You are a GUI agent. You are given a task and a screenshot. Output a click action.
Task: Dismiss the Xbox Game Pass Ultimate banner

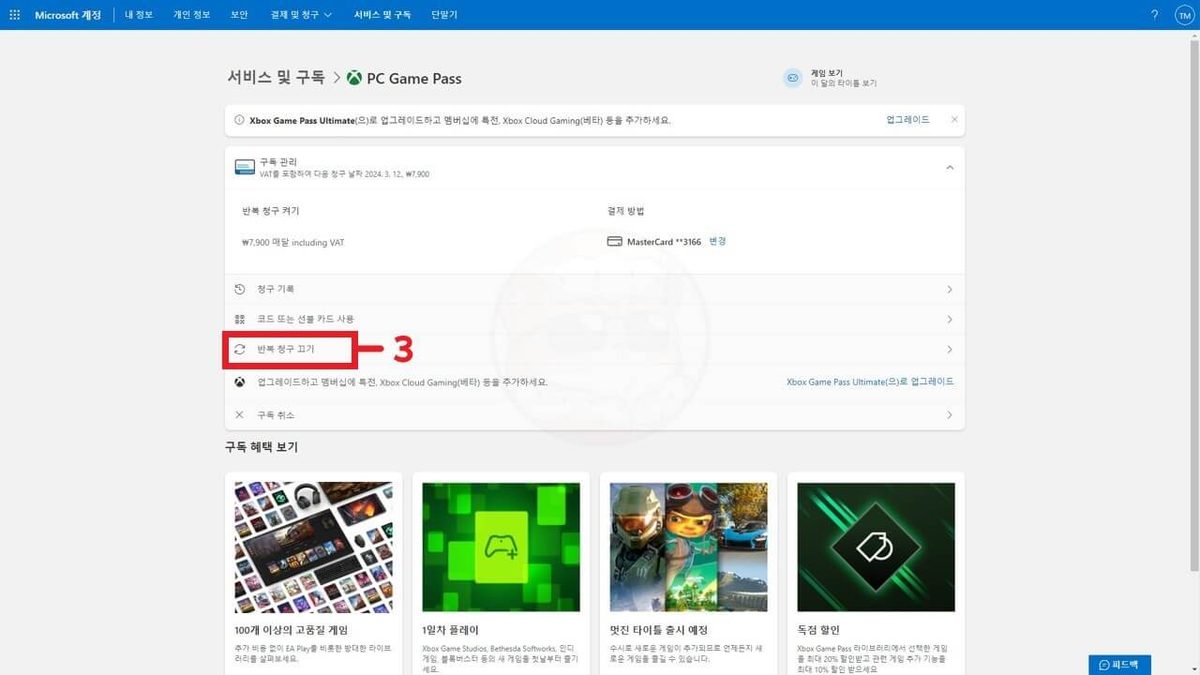954,120
